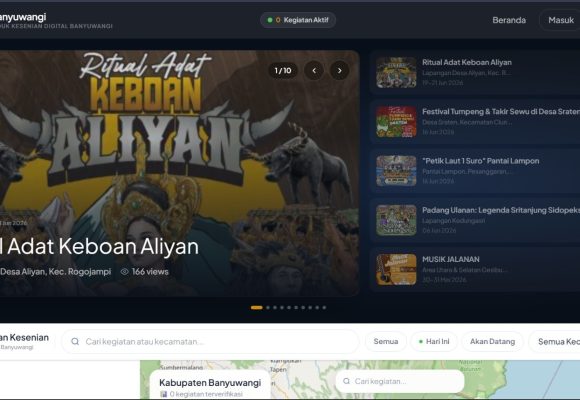Screen dimensions: 580x400
Task: Open the Beranda menu item
Action: click(509, 20)
